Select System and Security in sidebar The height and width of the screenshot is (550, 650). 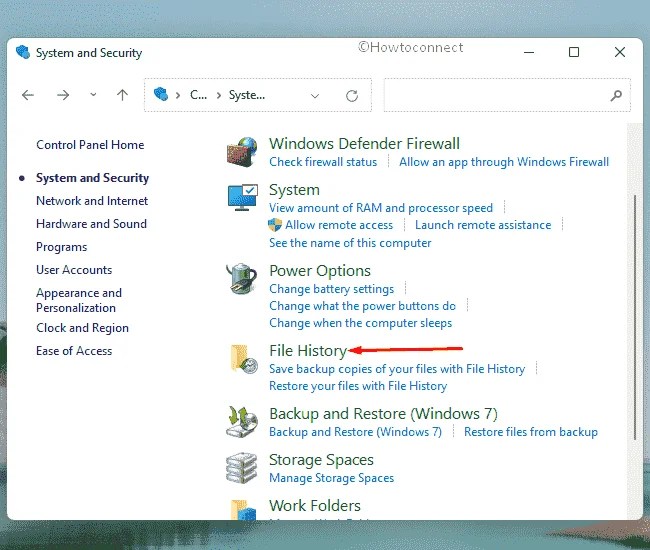click(x=92, y=178)
